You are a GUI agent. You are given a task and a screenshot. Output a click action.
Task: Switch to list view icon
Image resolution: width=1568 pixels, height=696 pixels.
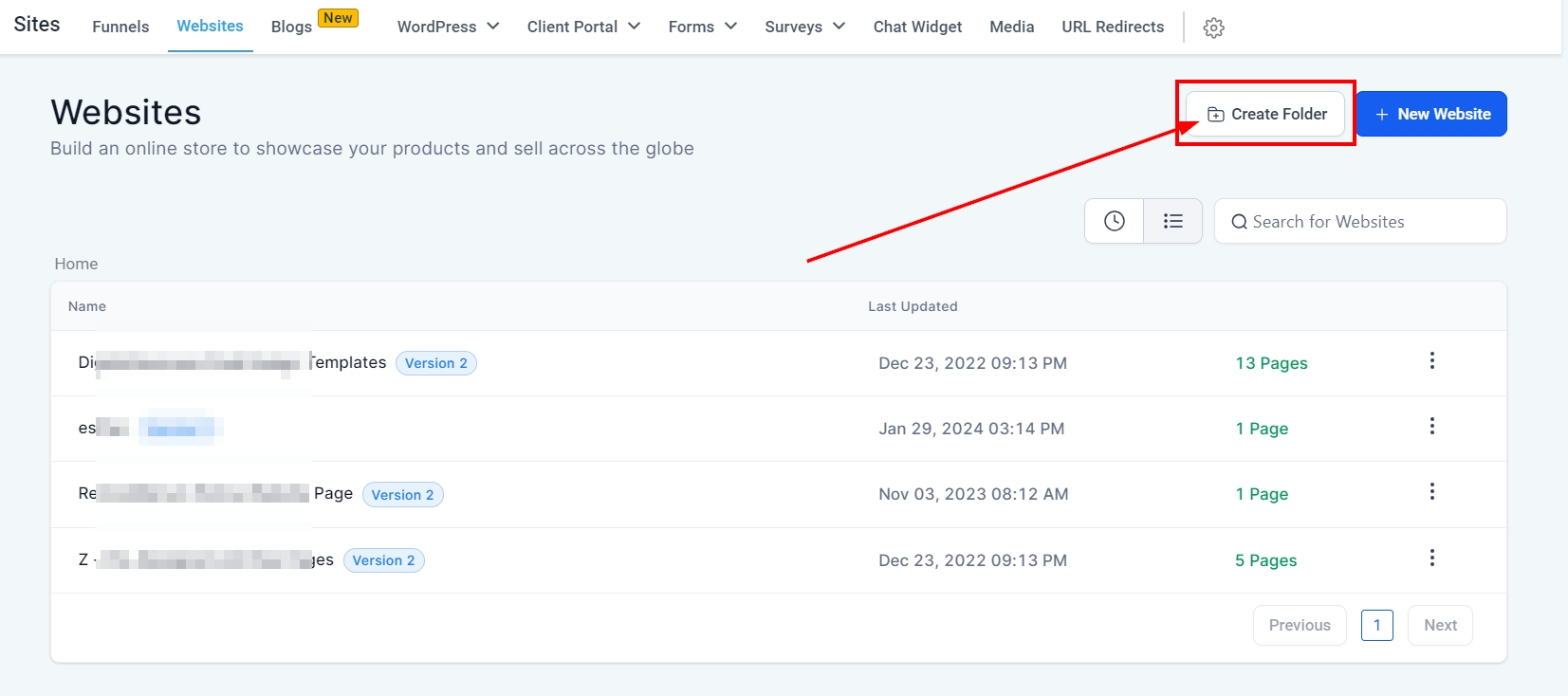pyautogui.click(x=1173, y=221)
